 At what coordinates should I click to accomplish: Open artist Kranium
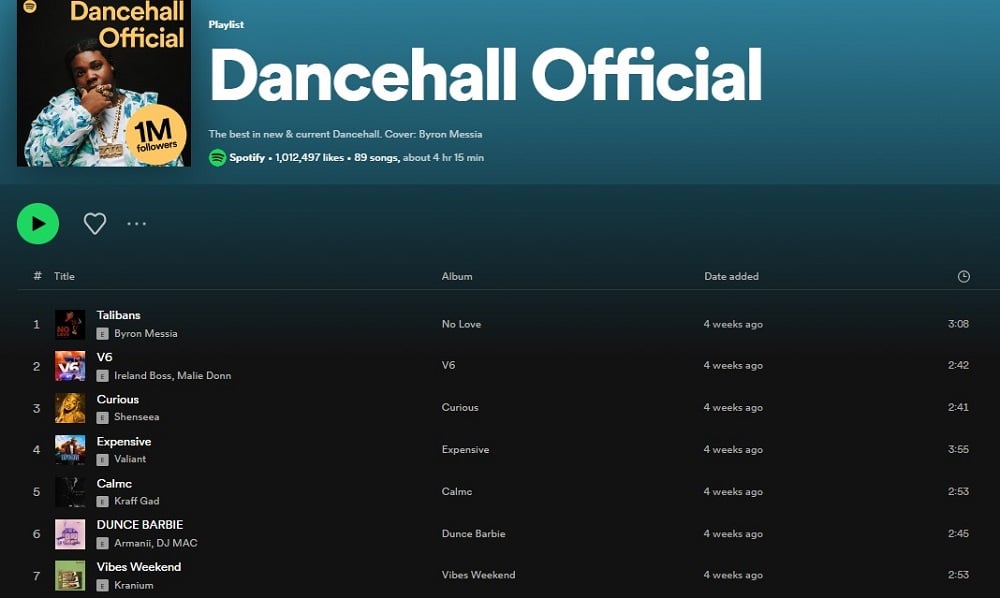coord(134,585)
